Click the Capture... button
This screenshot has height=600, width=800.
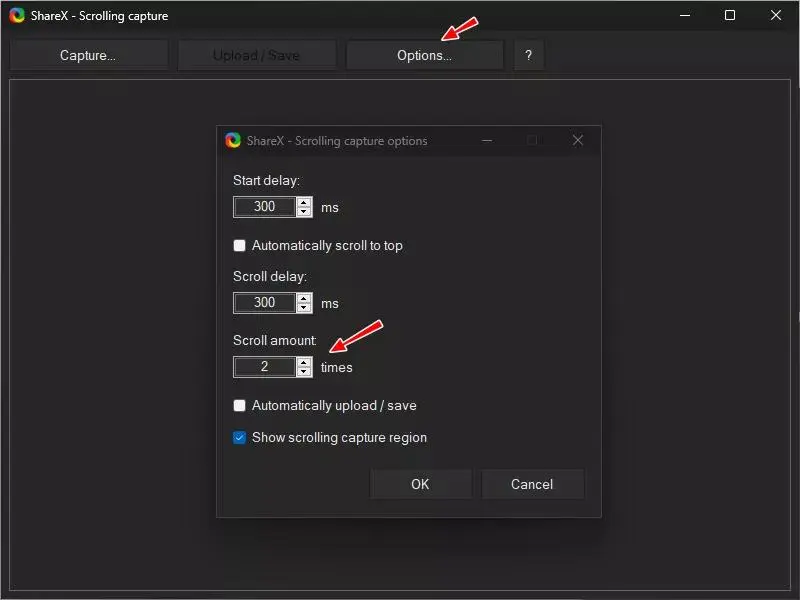coord(89,55)
